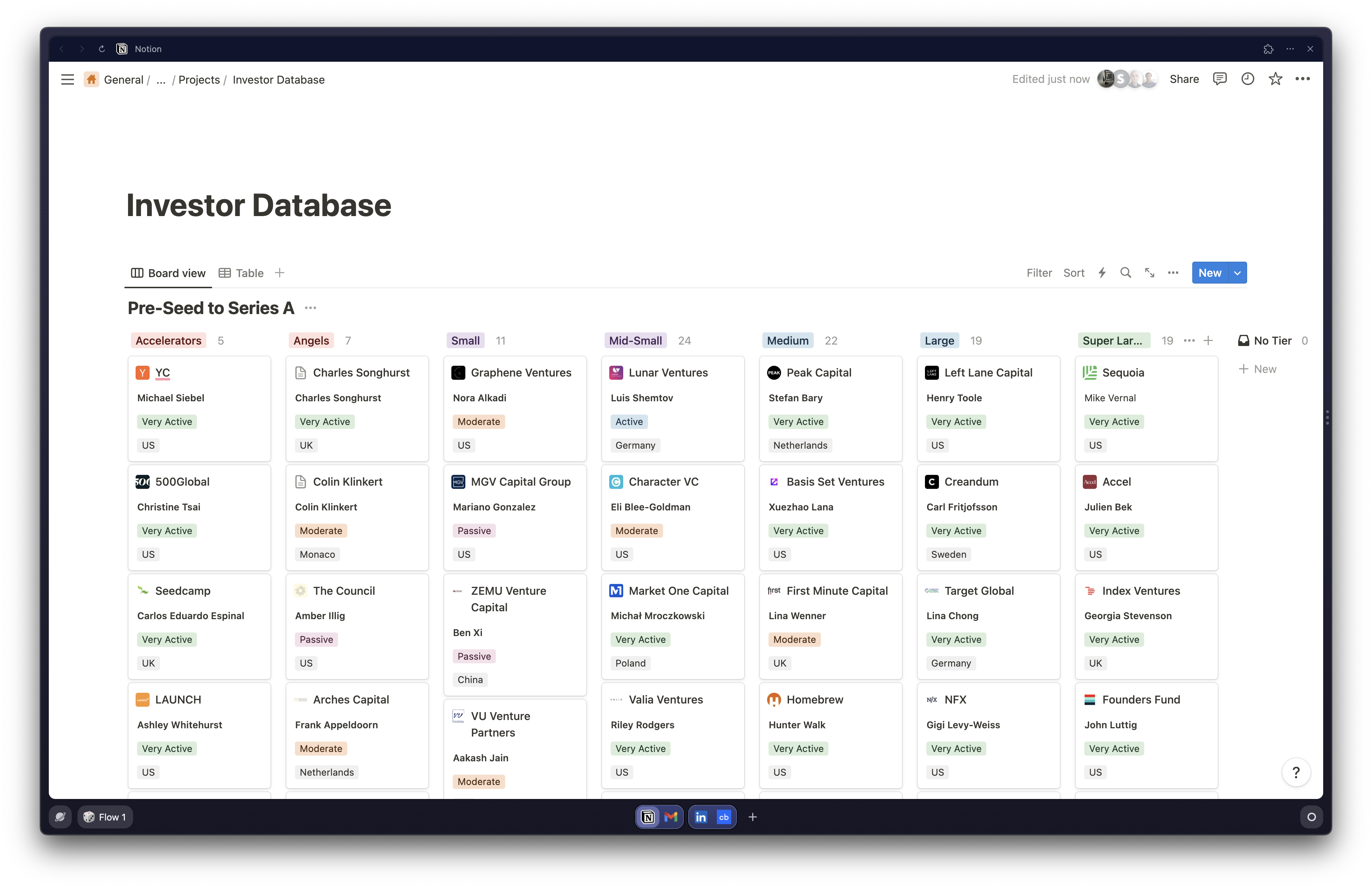1372x888 pixels.
Task: Select the Board view tab
Action: tap(168, 273)
